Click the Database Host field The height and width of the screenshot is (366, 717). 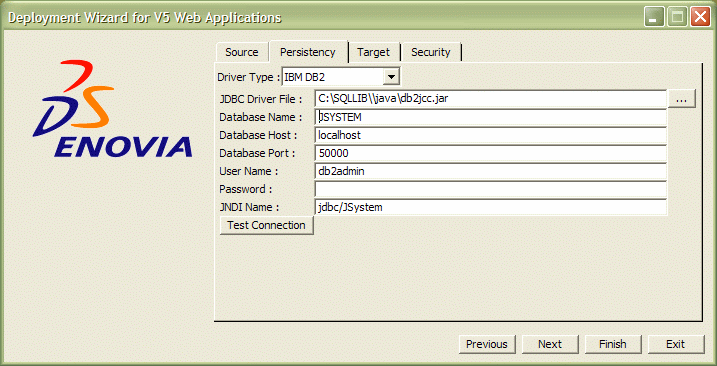click(490, 135)
